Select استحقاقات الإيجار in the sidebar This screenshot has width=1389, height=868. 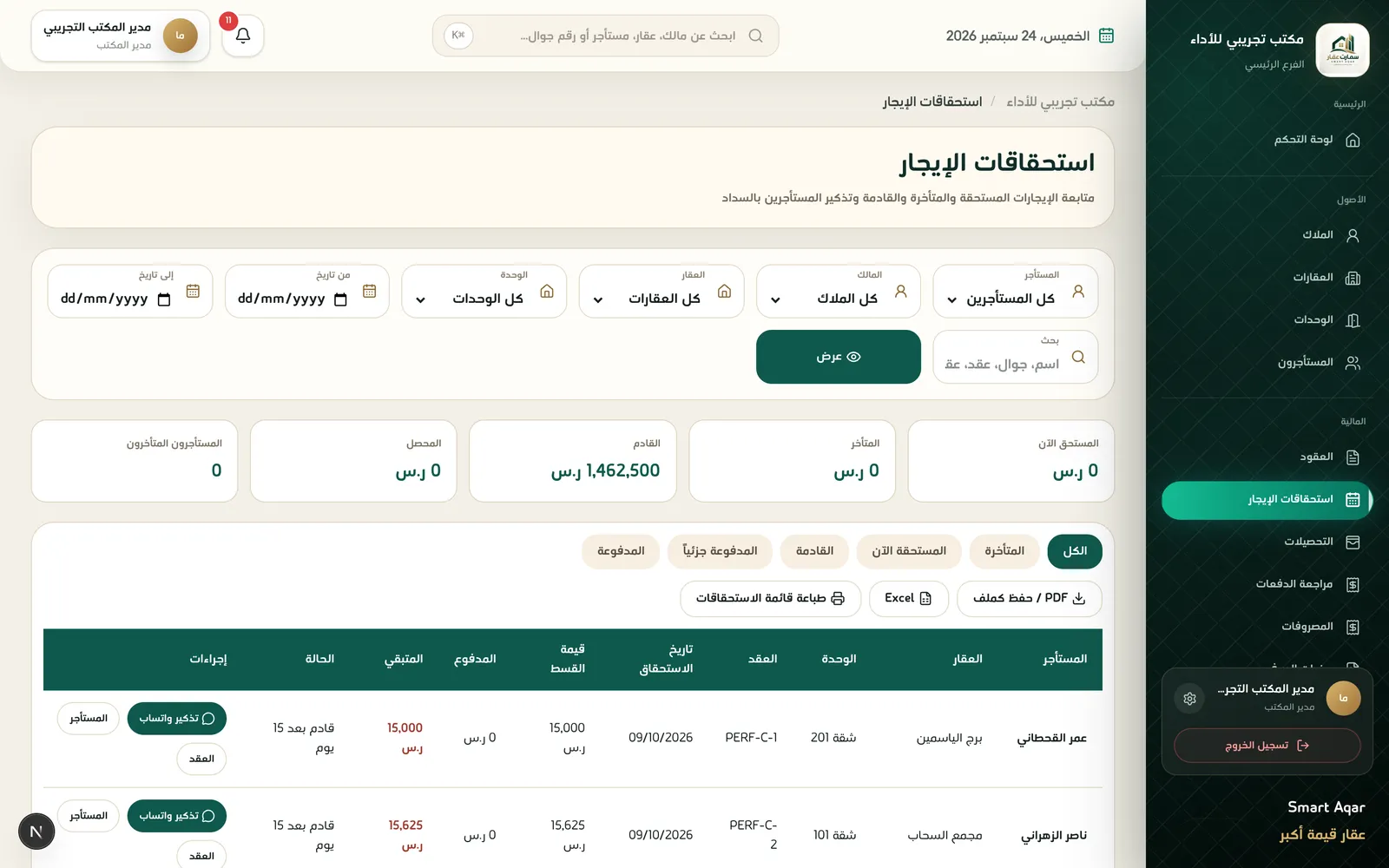1266,500
